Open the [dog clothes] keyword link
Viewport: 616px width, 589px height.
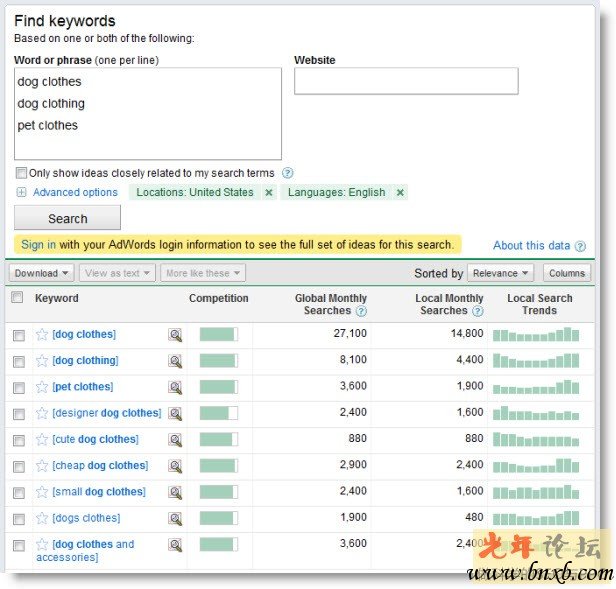click(x=84, y=334)
